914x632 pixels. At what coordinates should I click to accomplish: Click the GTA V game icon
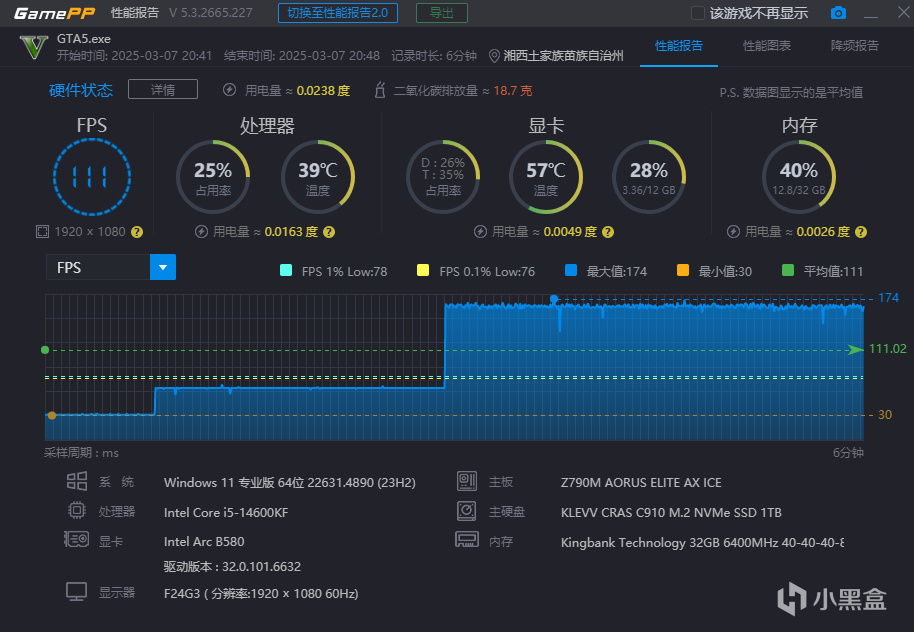33,47
